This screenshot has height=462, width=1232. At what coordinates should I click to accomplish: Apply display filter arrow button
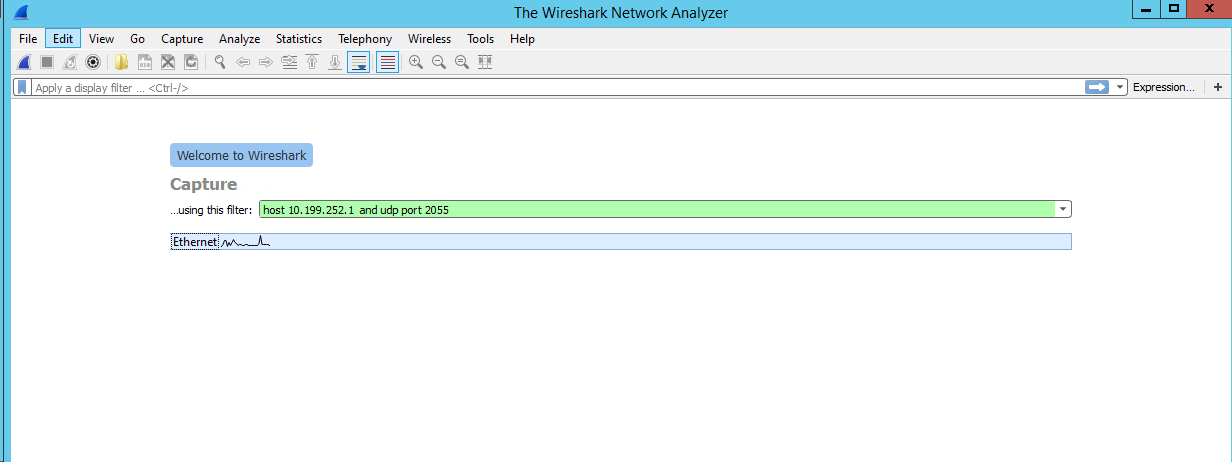[x=1097, y=87]
